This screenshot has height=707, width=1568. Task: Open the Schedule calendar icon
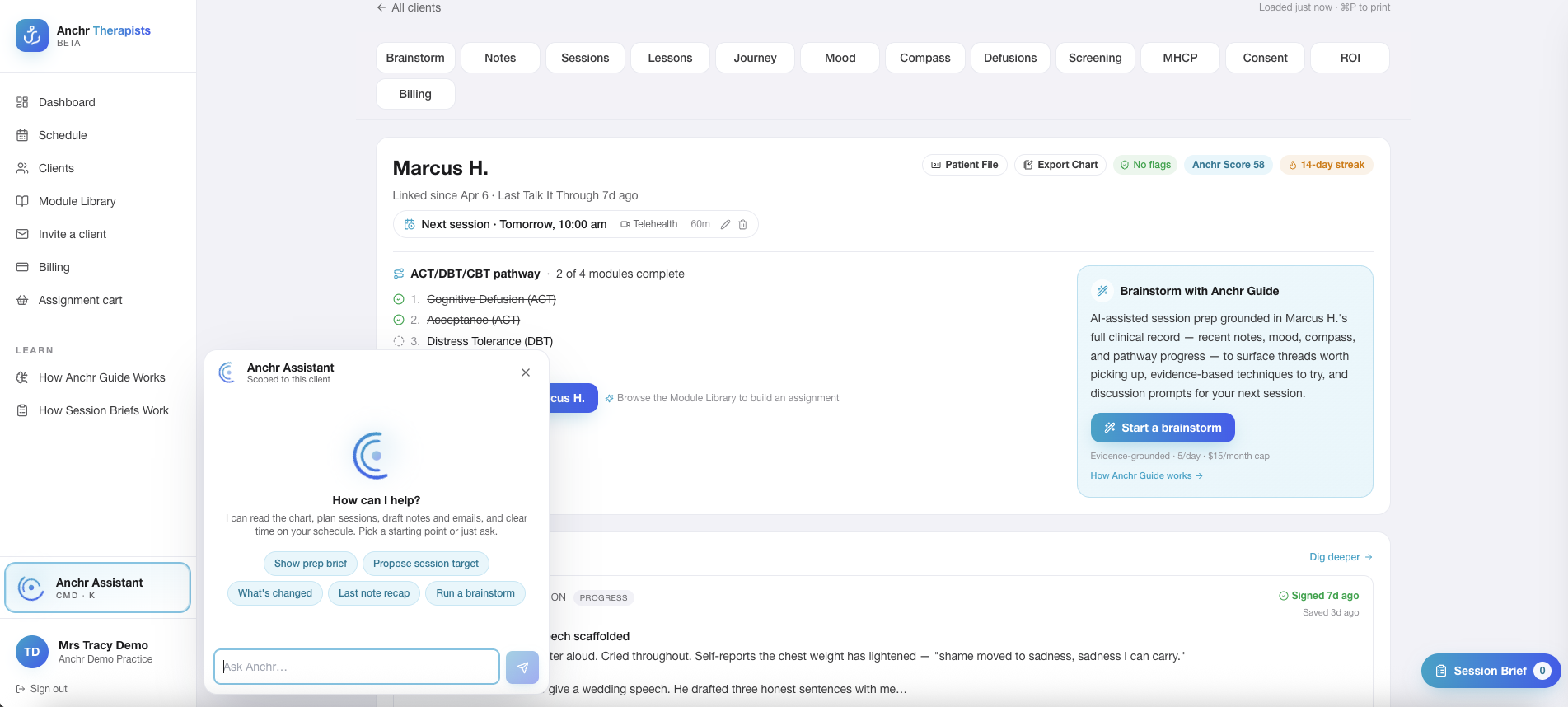click(22, 135)
